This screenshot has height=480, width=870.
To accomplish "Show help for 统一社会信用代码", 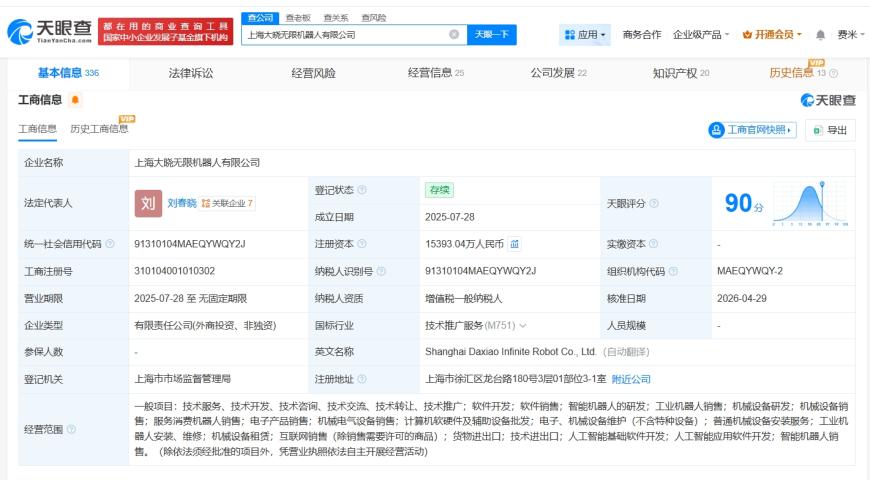I will 110,244.
